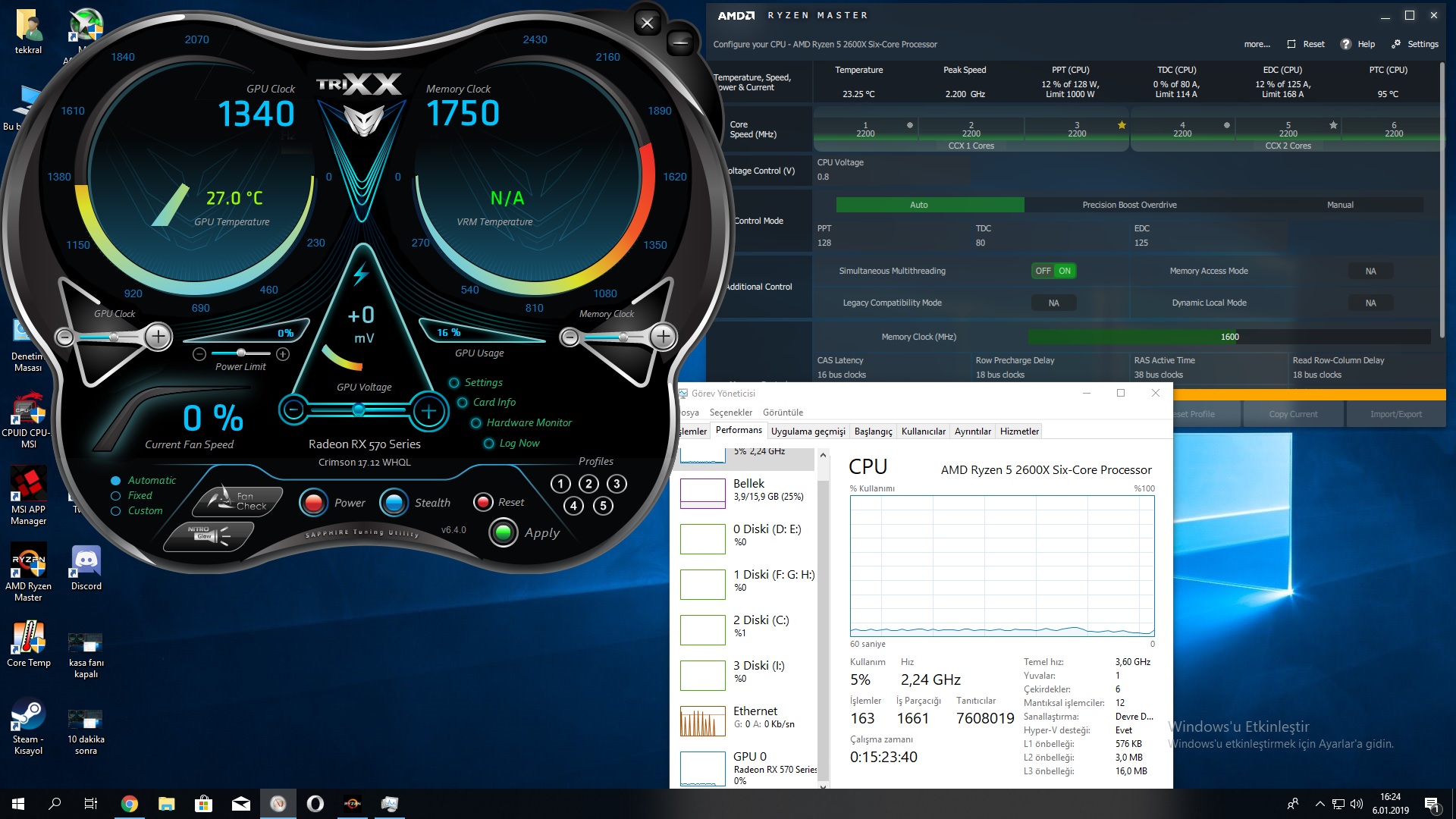Click the Nitro Glow flashlight icon

coord(210,535)
